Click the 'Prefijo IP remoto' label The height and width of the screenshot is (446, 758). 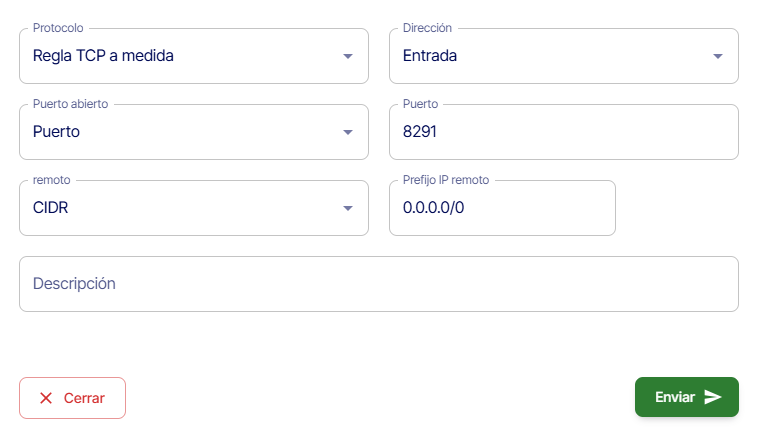point(446,180)
